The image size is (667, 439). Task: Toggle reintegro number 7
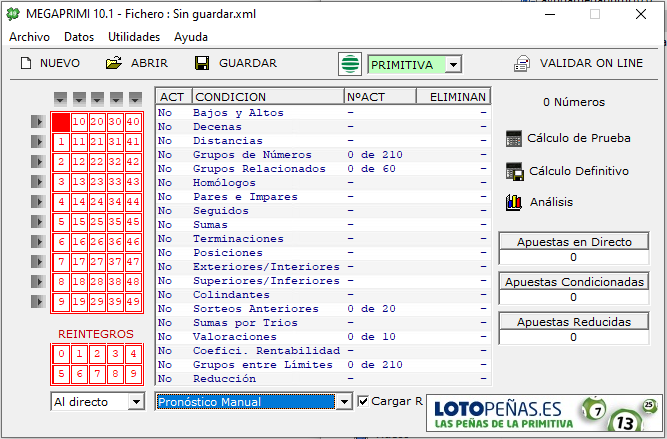[x=97, y=374]
